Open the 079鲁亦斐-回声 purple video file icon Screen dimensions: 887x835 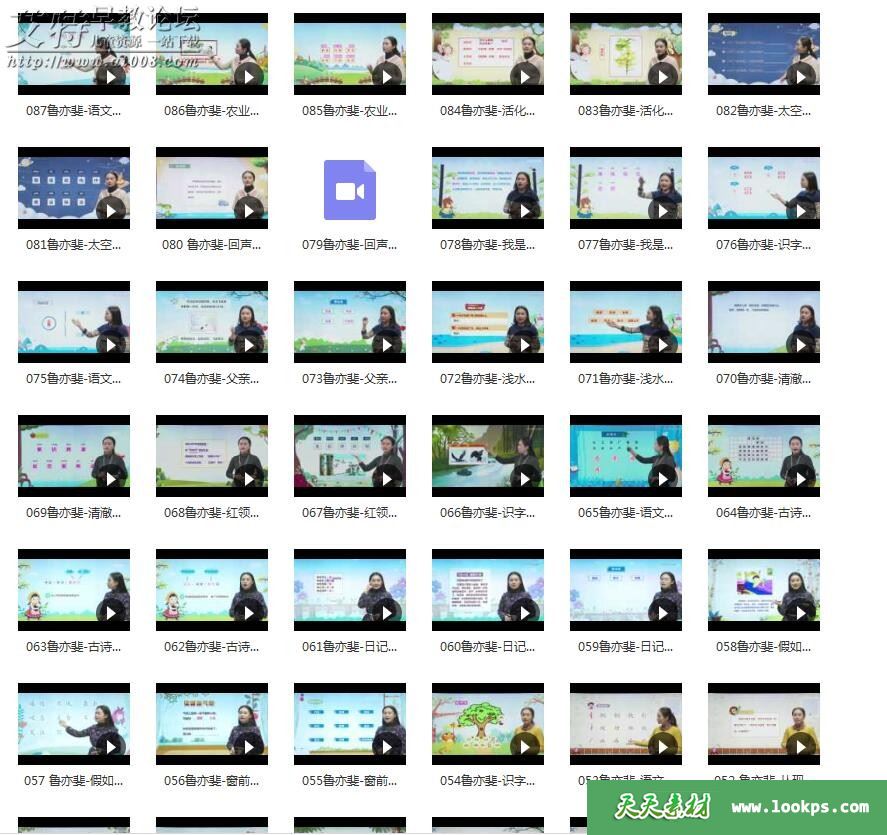pyautogui.click(x=349, y=189)
